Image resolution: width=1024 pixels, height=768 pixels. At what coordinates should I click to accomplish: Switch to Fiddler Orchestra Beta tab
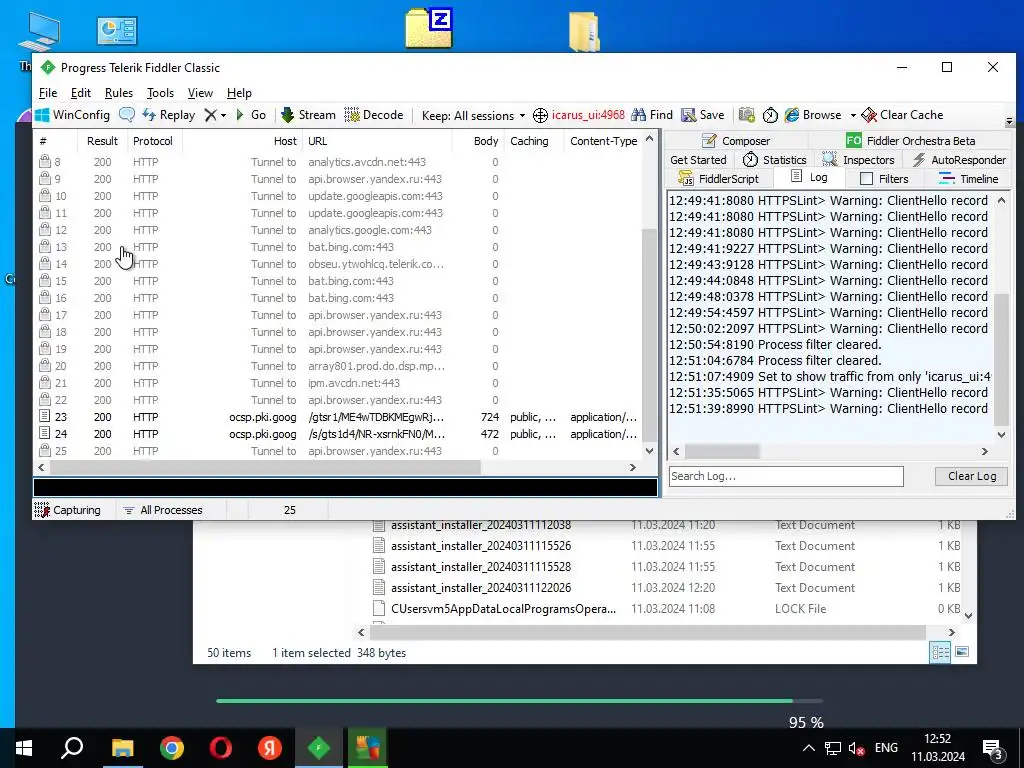(910, 141)
